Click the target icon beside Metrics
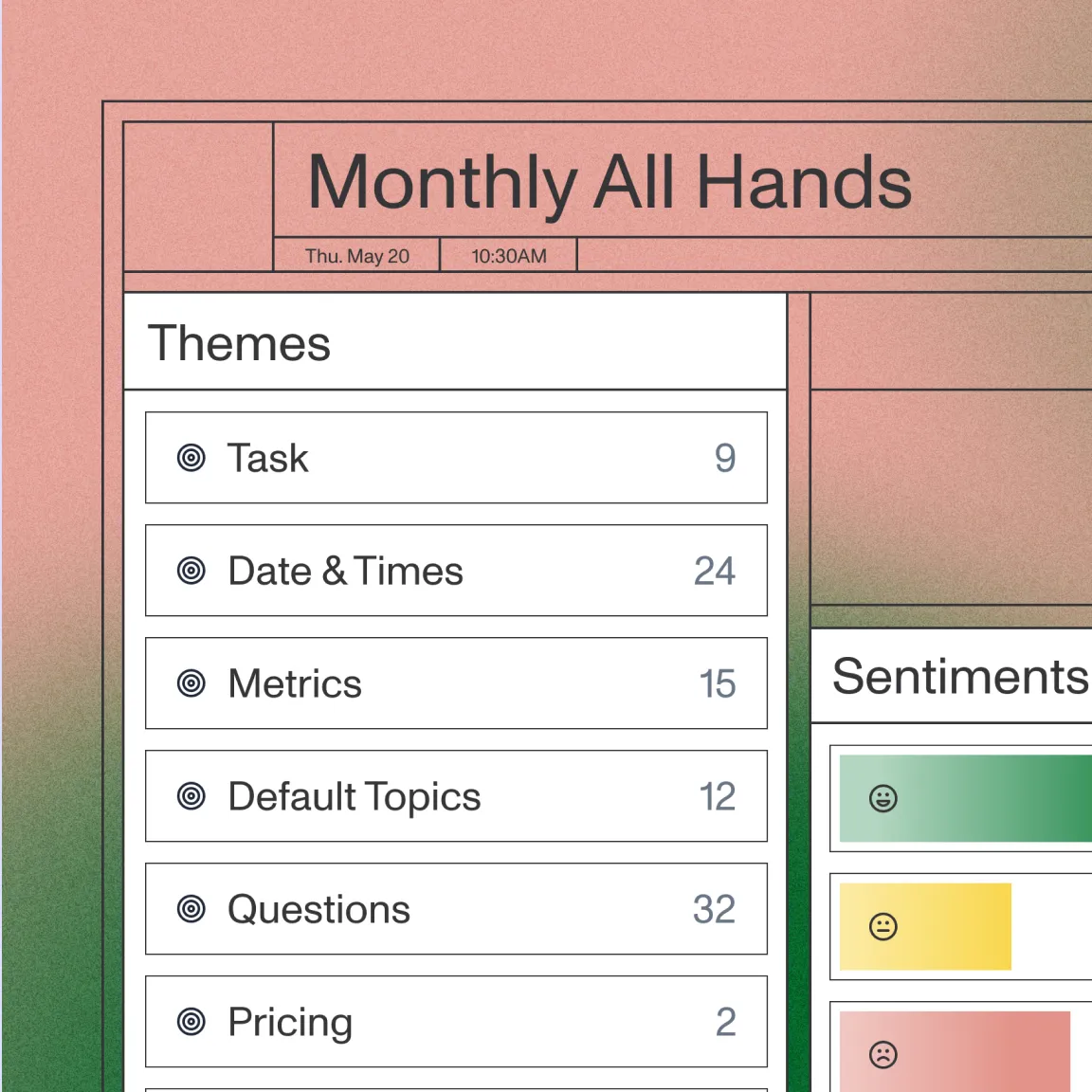The image size is (1092, 1092). pyautogui.click(x=191, y=683)
